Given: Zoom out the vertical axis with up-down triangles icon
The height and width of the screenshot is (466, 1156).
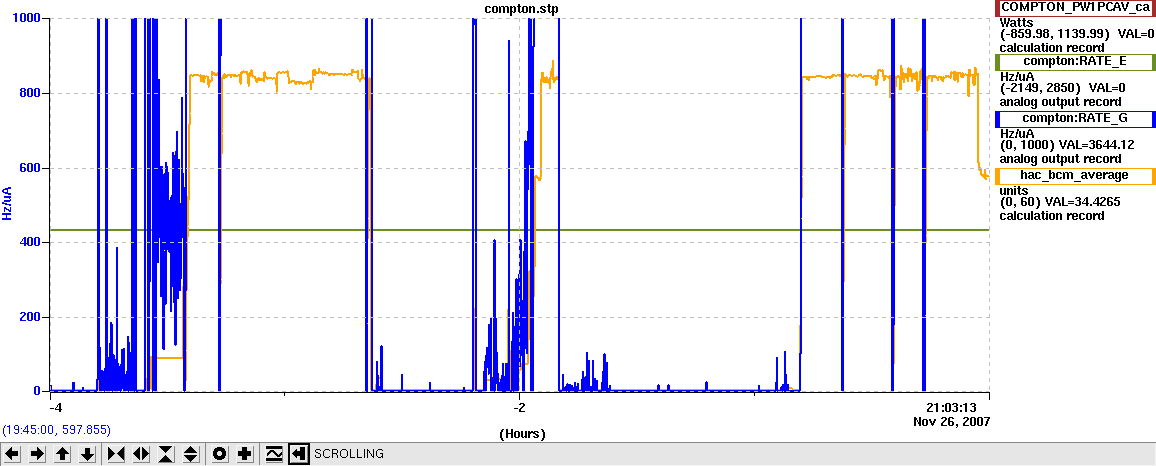Looking at the screenshot, I should [x=191, y=453].
